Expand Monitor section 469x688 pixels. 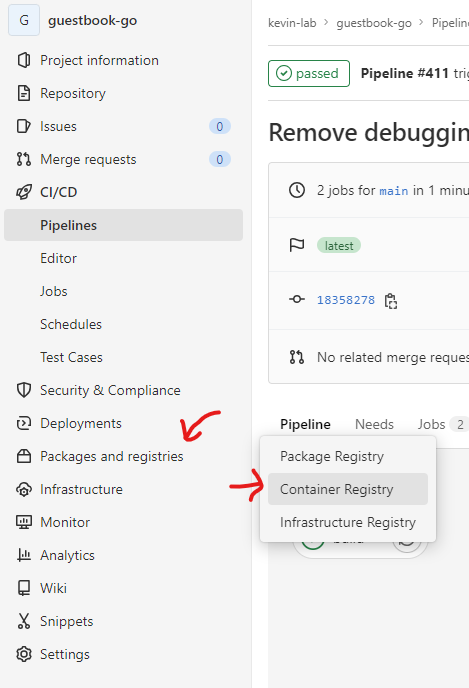click(65, 522)
